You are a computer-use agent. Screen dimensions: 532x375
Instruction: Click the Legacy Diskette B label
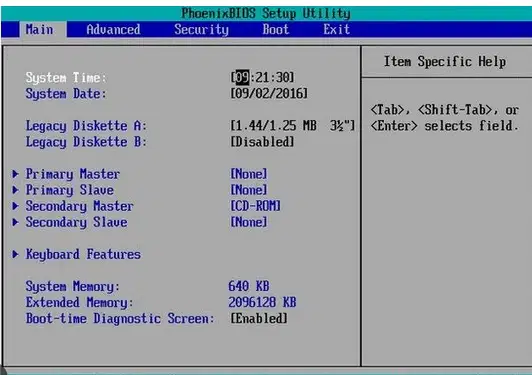click(x=86, y=142)
